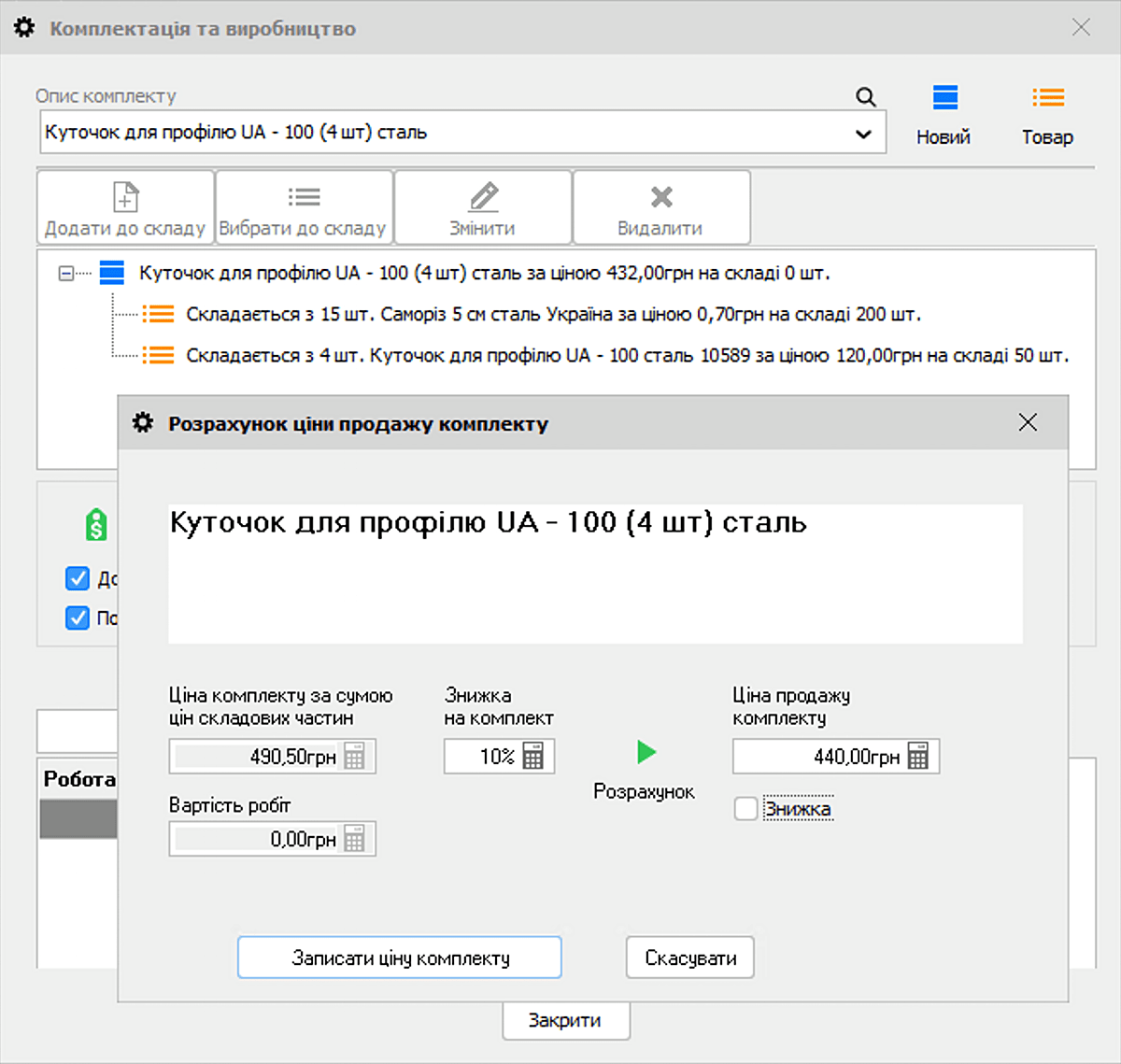Click Додати до складу toolbar button
The height and width of the screenshot is (1064, 1121).
pos(125,207)
